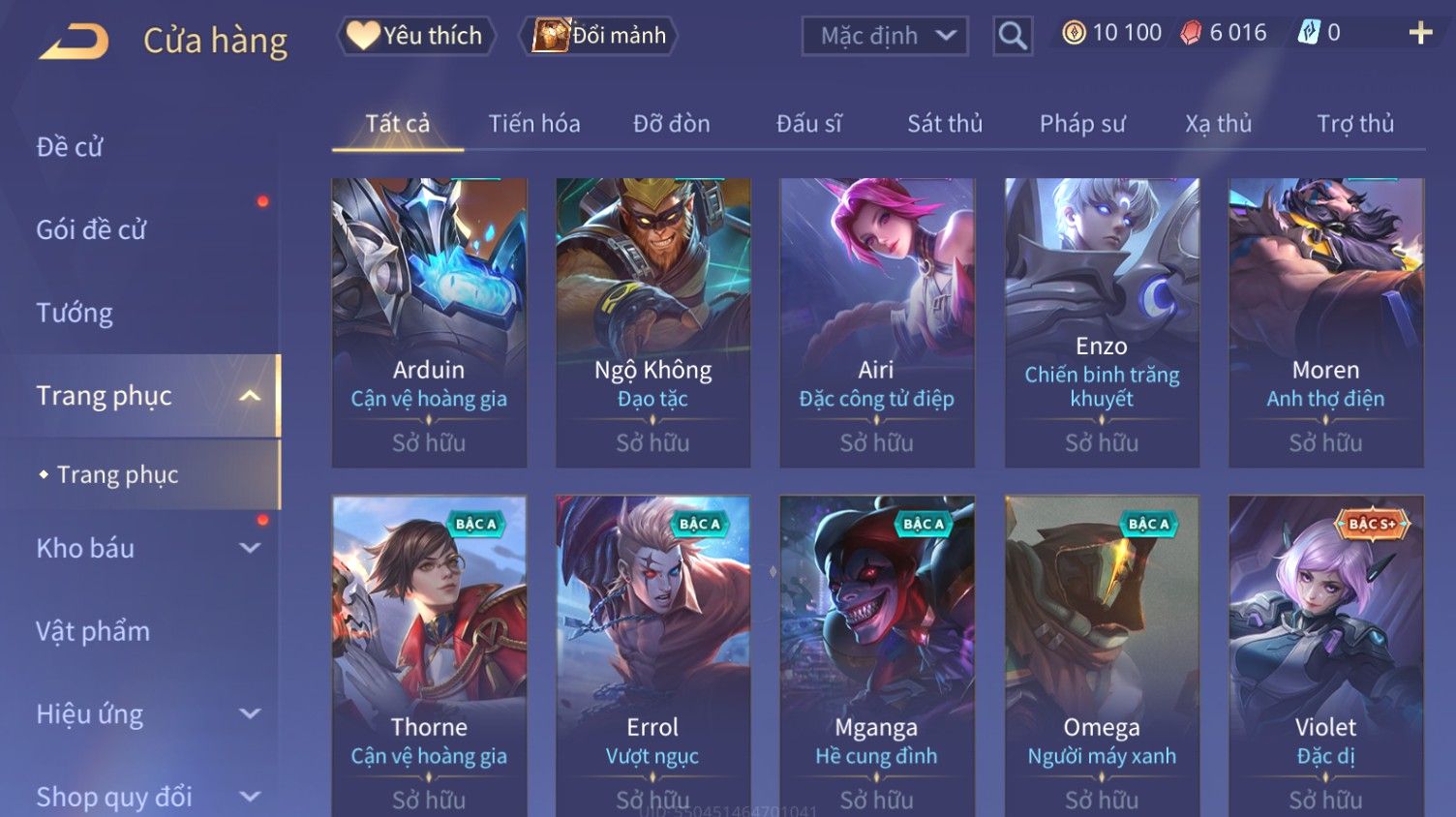
Task: Switch to the Sát thủ tab
Action: click(945, 124)
